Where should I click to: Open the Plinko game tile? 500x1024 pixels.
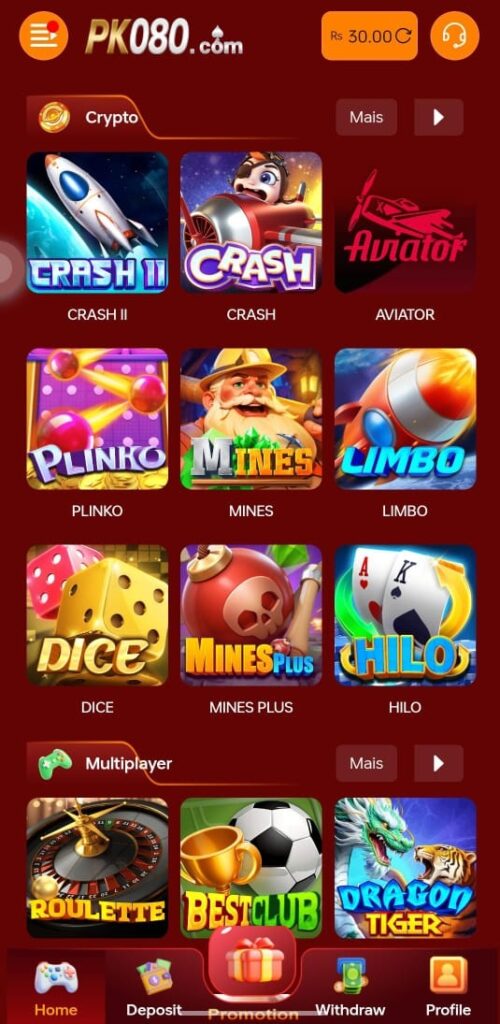coord(97,419)
